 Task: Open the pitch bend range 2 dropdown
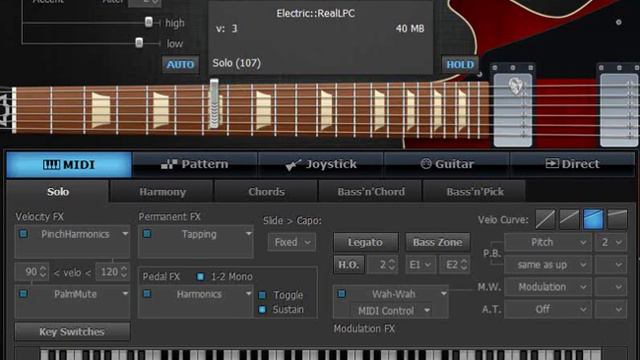pyautogui.click(x=611, y=242)
